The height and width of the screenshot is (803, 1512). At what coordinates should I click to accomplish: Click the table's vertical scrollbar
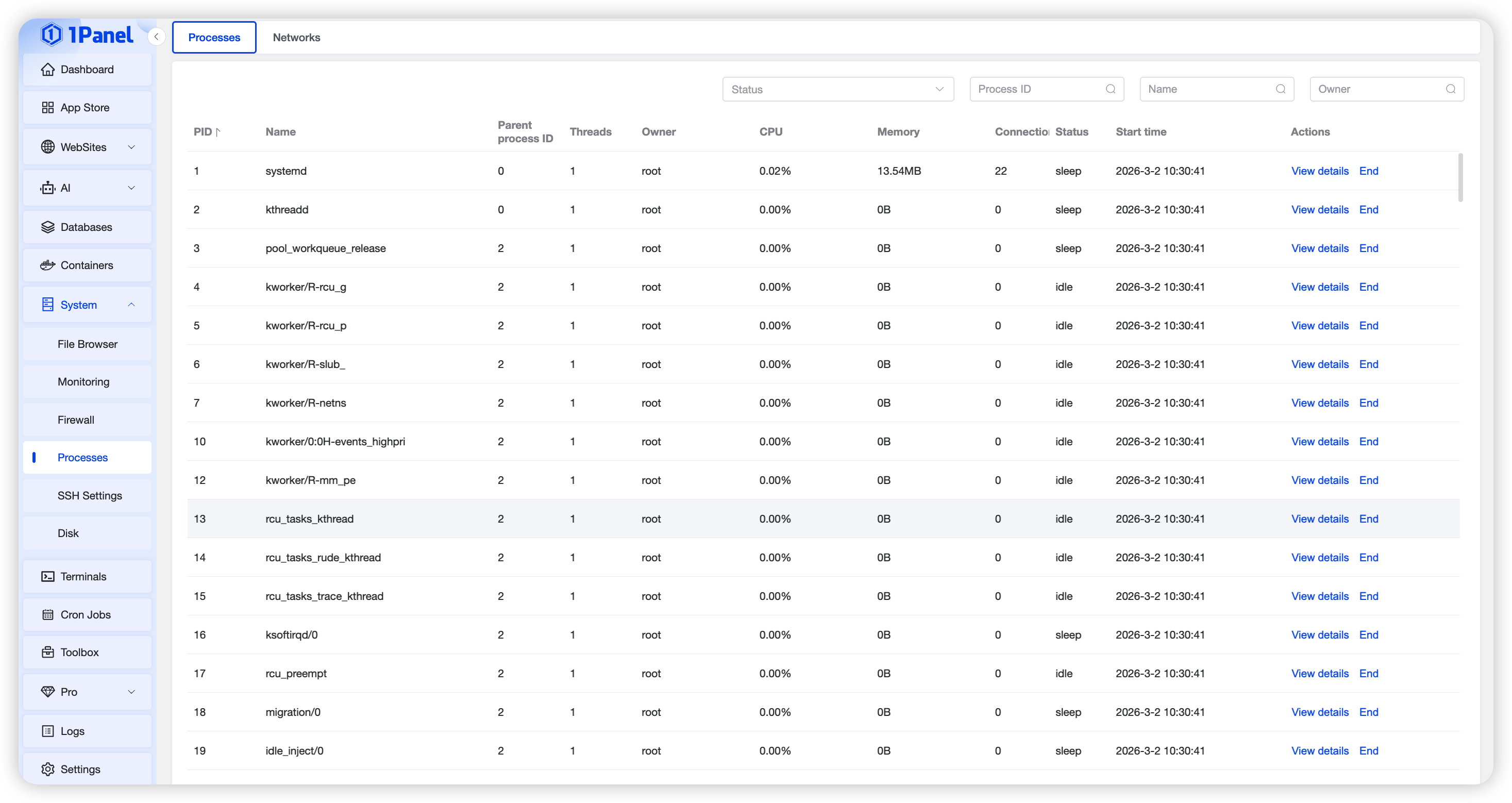point(1460,177)
